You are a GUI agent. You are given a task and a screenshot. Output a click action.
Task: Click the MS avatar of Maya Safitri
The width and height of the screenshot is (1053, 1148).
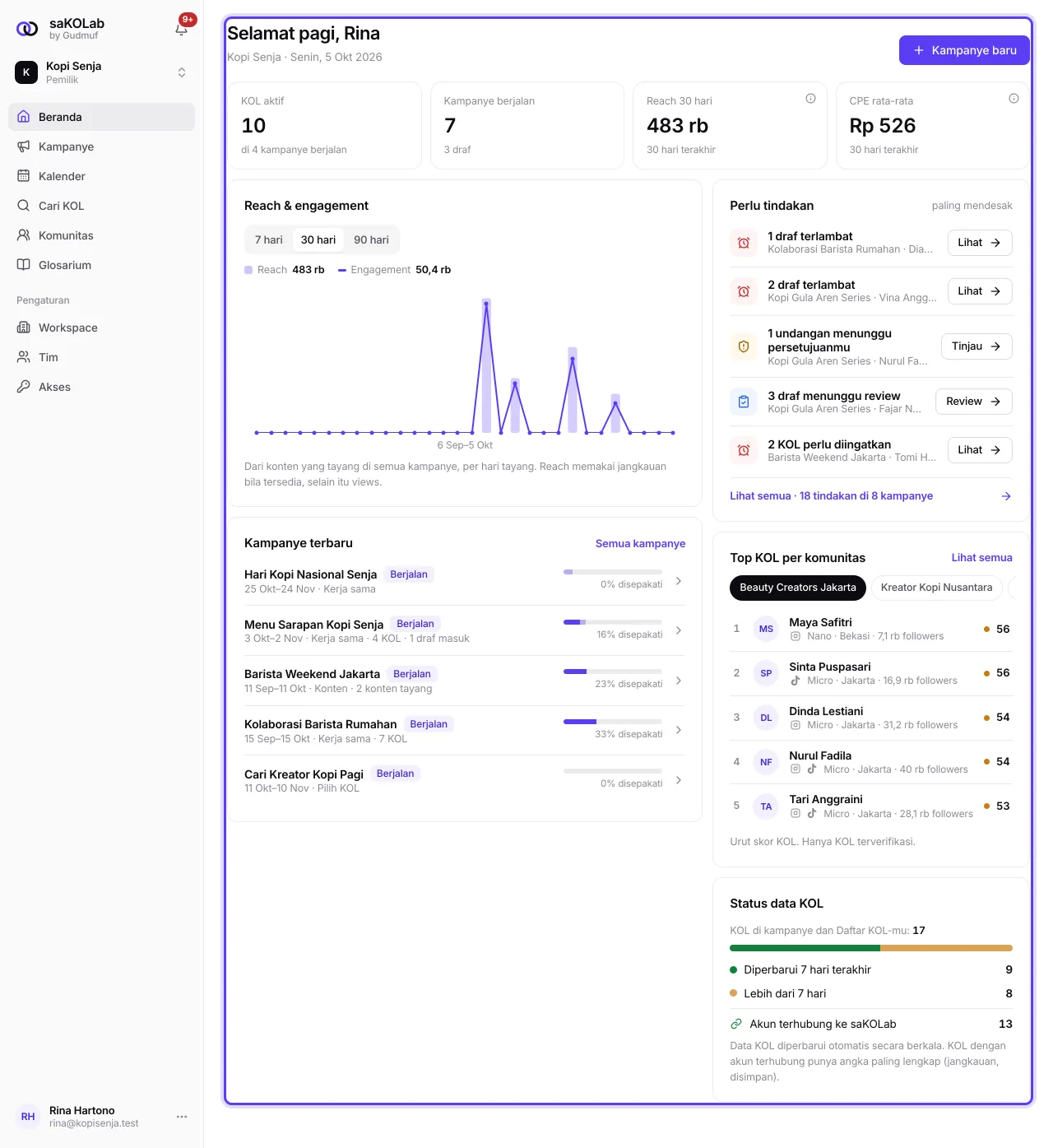coord(766,629)
